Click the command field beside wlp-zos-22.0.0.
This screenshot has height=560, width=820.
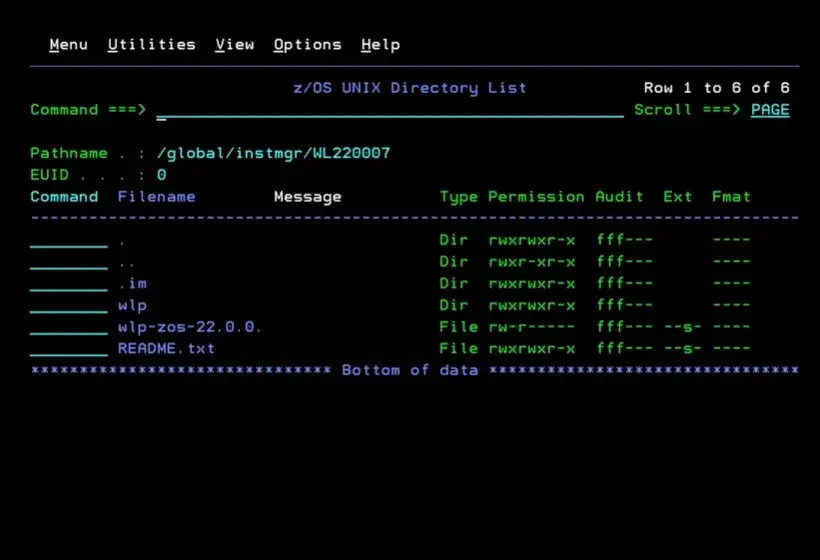(69, 327)
